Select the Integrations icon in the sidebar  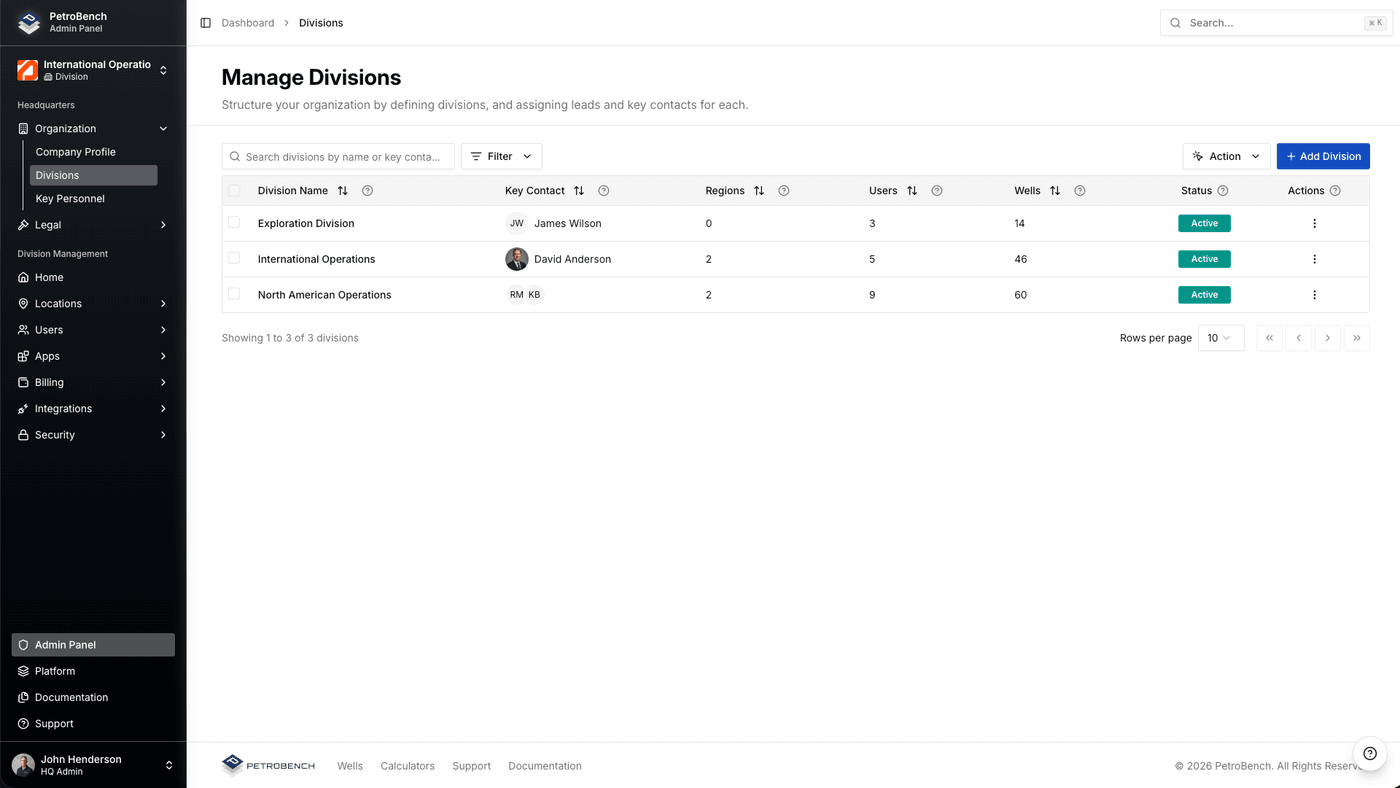click(21, 408)
